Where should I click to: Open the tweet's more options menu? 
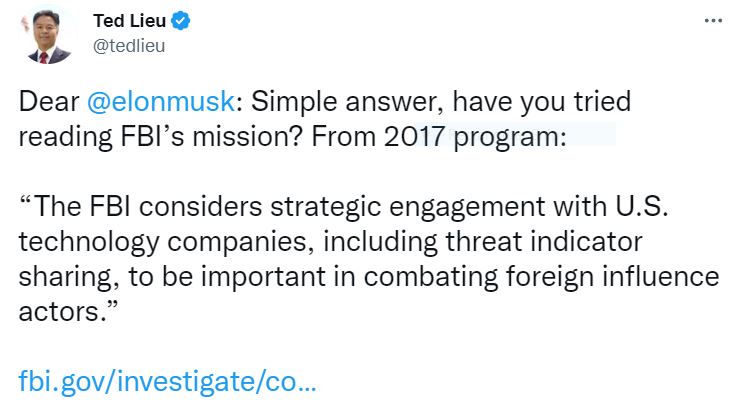[x=712, y=20]
